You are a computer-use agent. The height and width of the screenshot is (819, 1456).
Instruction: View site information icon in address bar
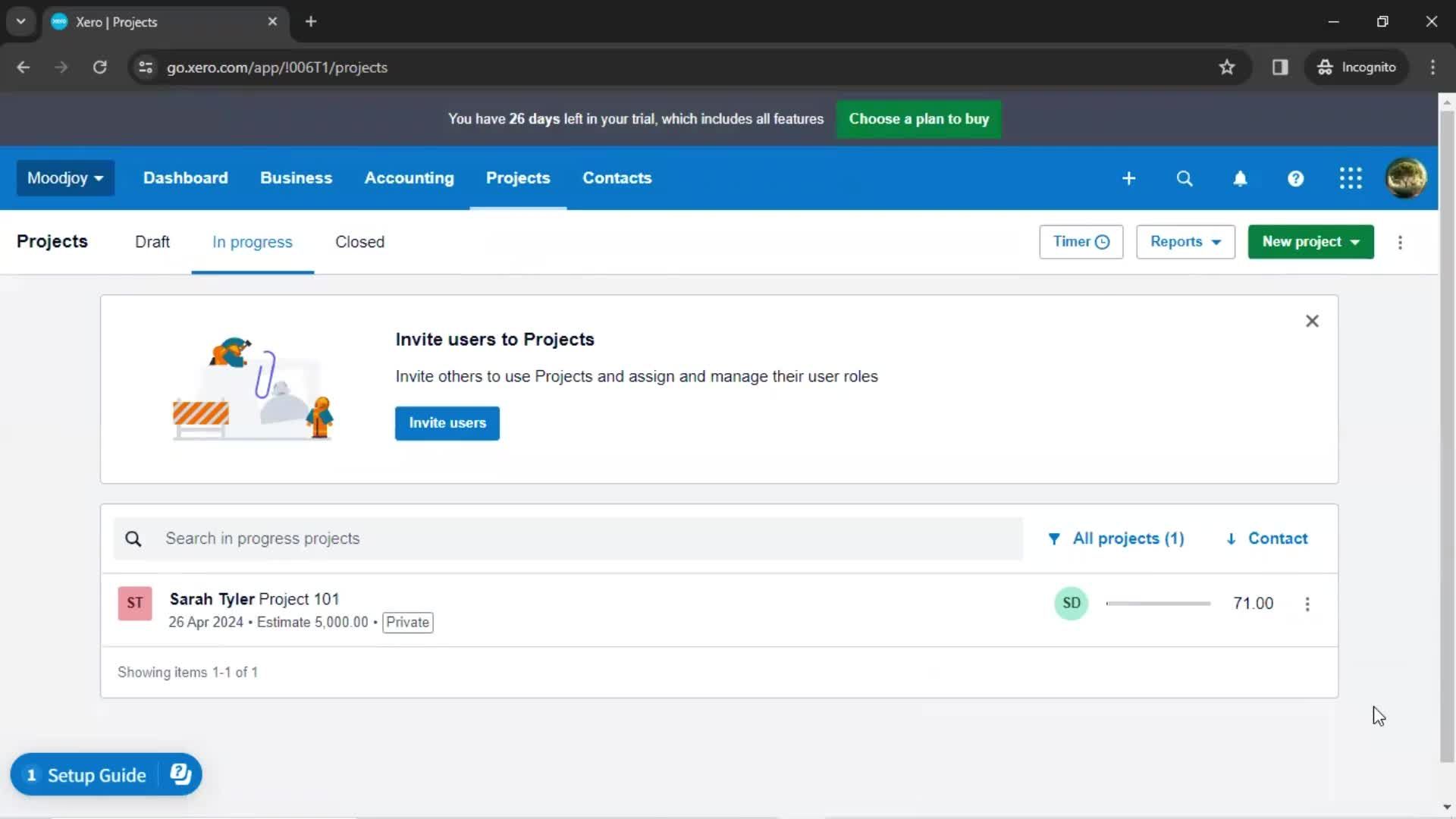click(x=146, y=67)
